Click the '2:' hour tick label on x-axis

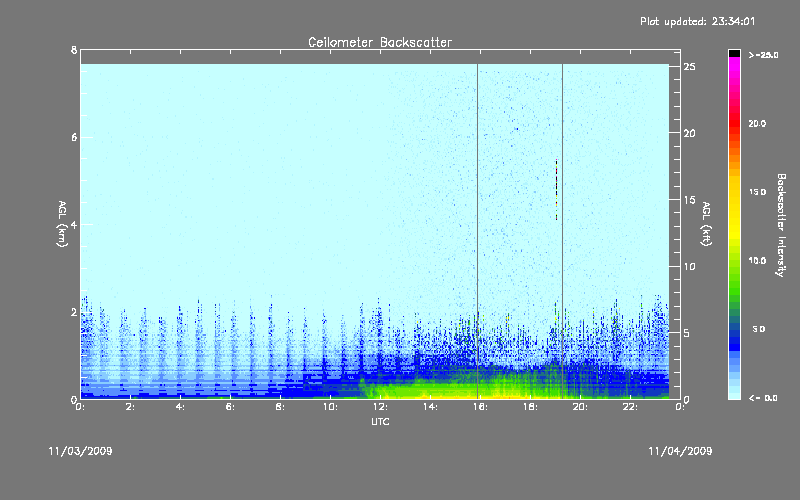130,407
